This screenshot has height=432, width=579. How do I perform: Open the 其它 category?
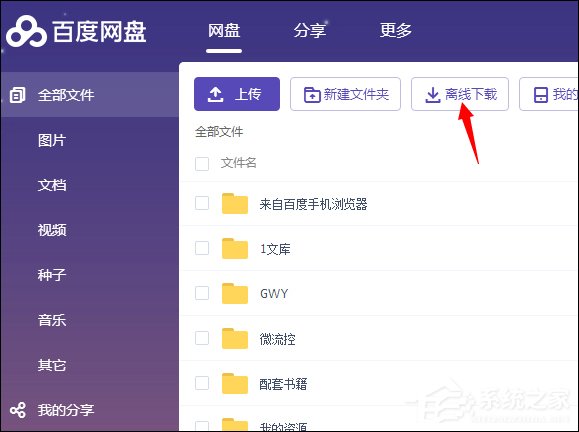pos(52,365)
